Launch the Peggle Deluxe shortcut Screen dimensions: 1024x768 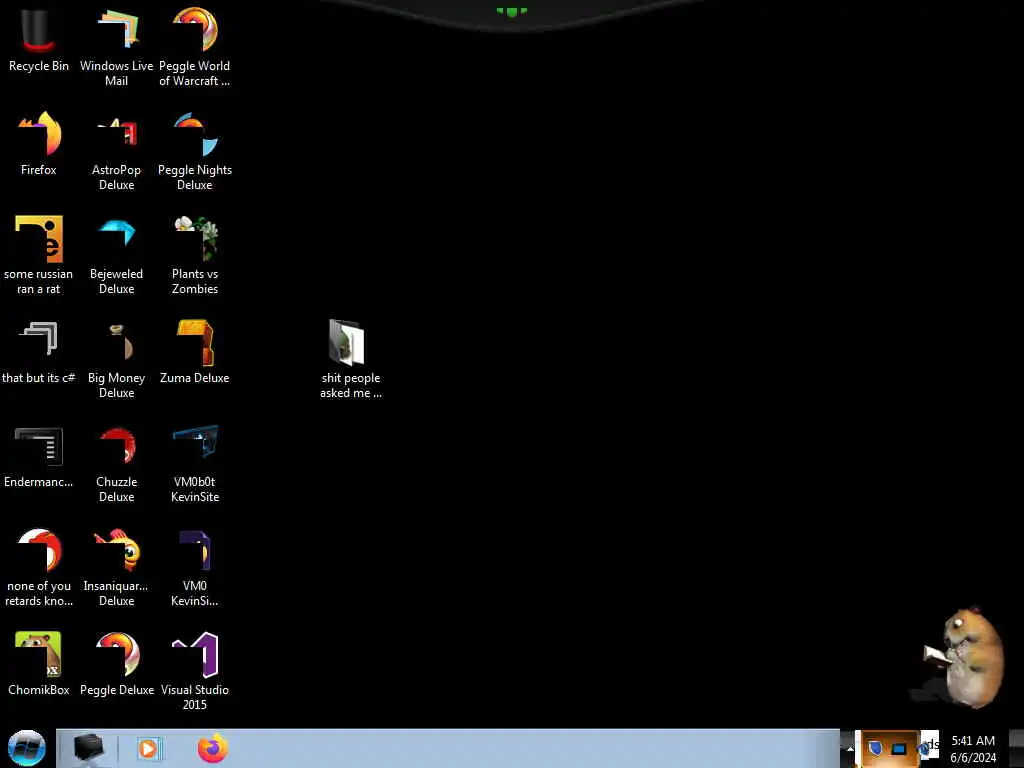pos(116,664)
